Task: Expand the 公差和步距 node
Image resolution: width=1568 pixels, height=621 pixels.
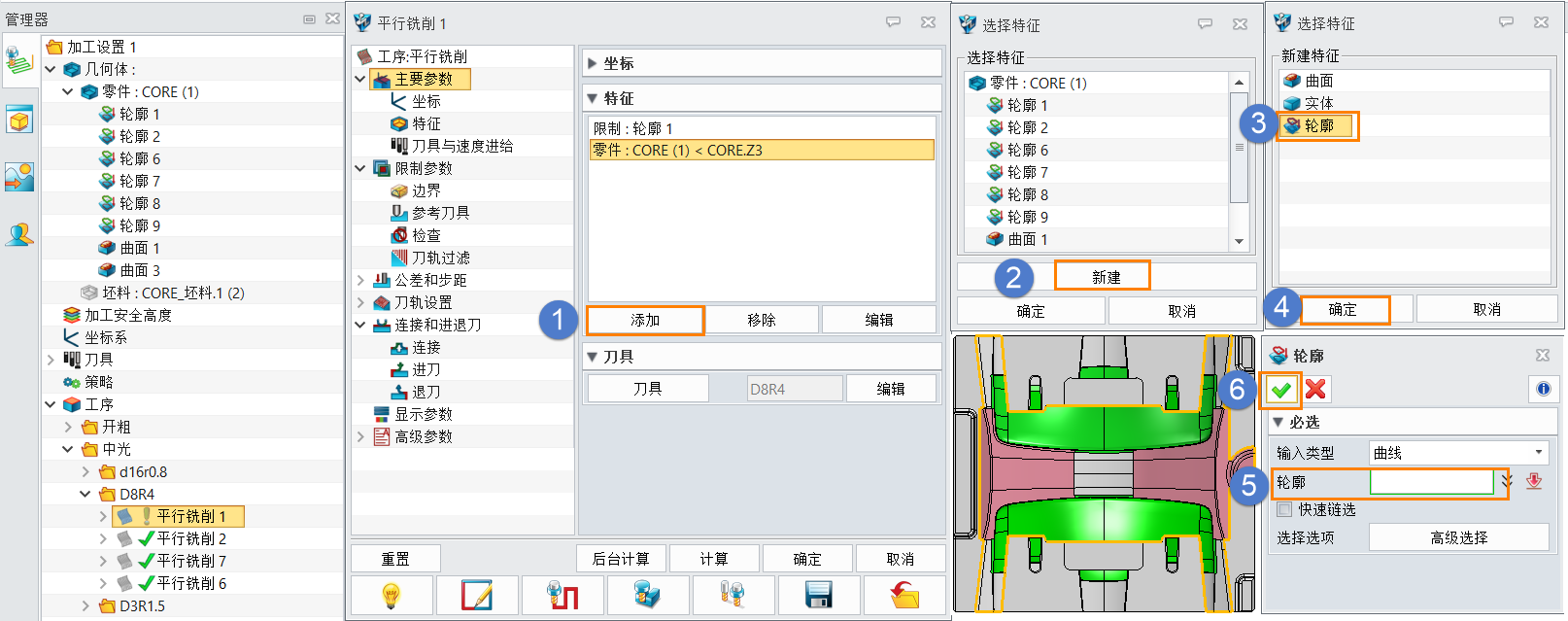Action: click(x=360, y=280)
